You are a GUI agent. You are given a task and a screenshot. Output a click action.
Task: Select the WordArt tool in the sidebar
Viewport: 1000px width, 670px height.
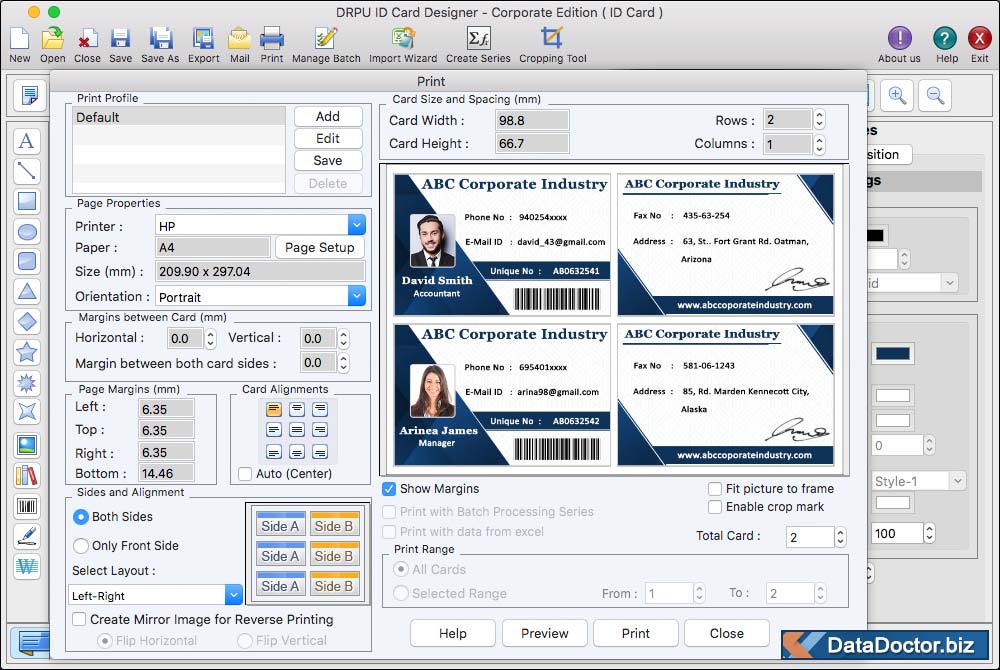point(27,566)
